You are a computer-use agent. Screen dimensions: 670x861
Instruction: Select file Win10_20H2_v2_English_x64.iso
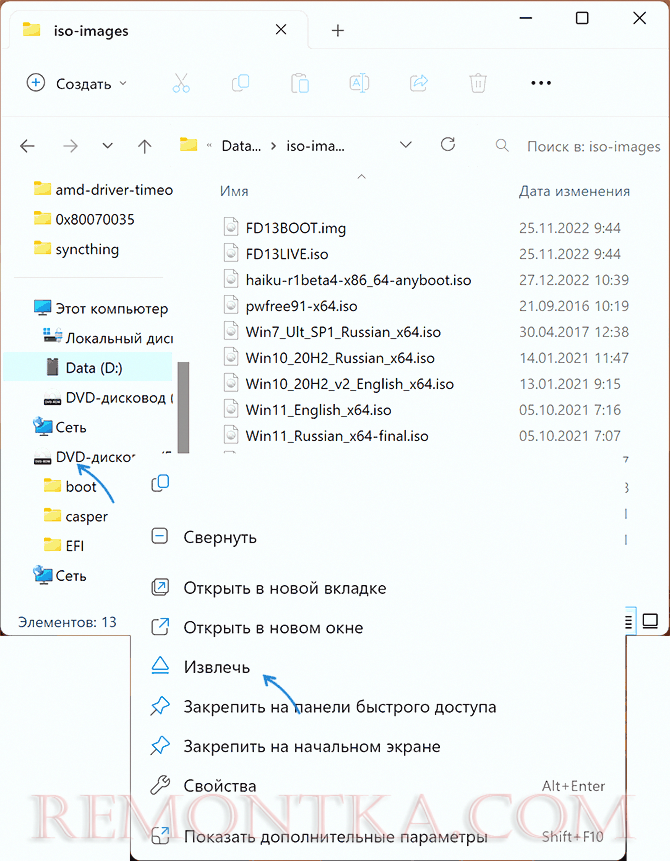[350, 384]
